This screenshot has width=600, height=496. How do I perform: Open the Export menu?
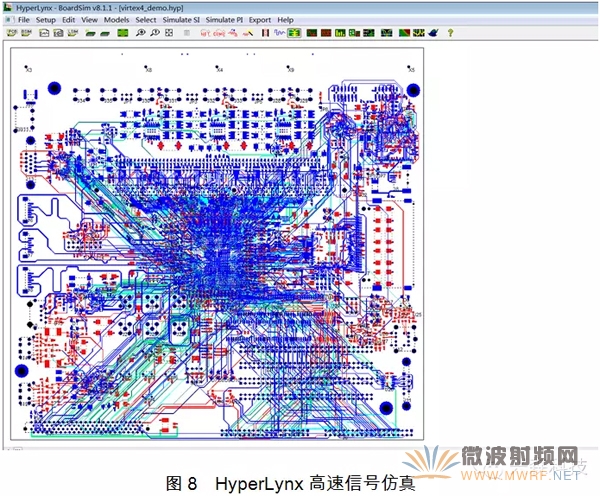(260, 20)
